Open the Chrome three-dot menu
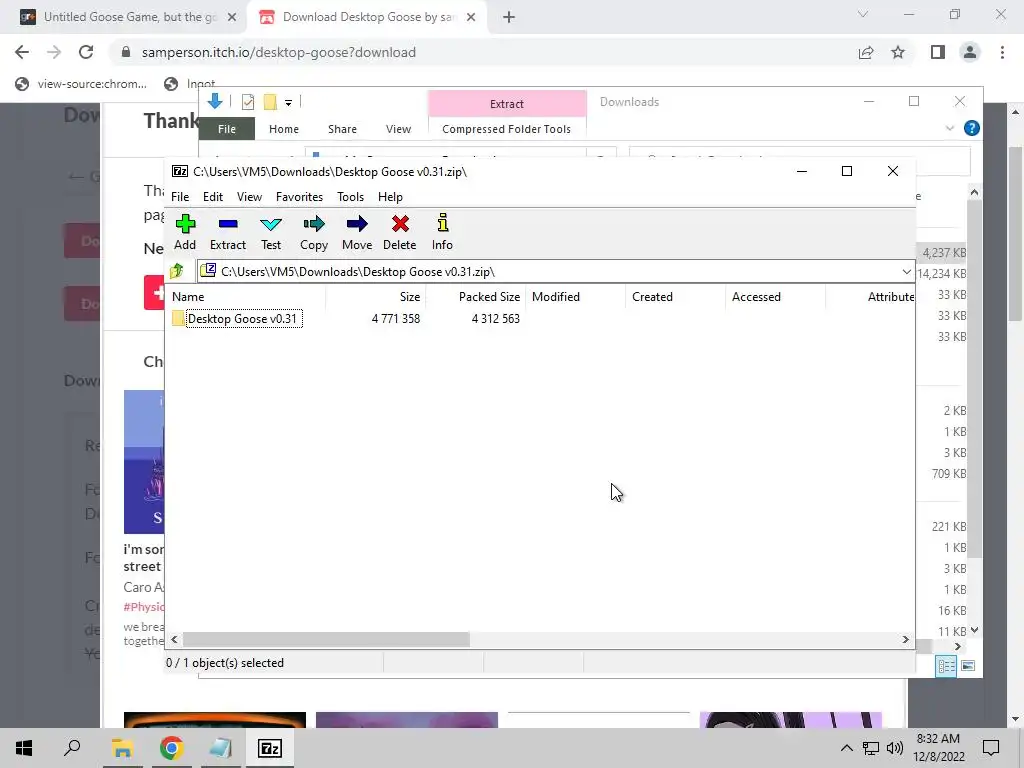This screenshot has height=768, width=1024. coord(1002,52)
